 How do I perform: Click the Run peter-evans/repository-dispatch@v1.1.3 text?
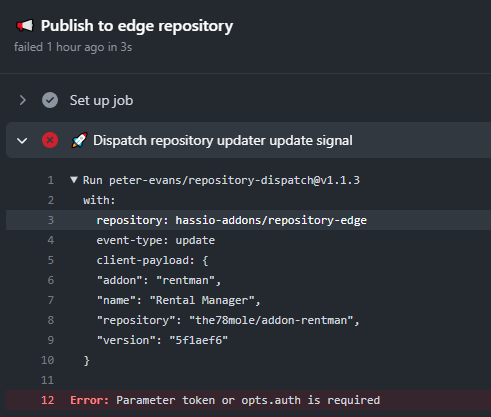click(x=221, y=180)
